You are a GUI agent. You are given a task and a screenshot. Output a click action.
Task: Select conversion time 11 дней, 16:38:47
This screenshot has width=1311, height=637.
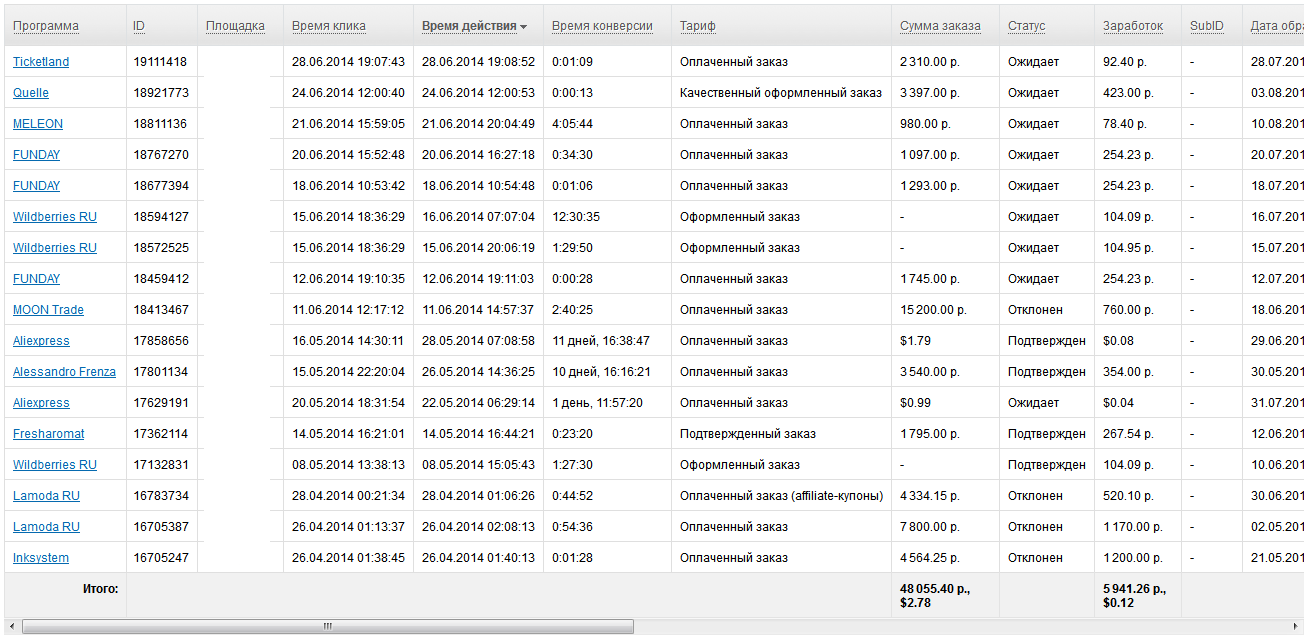click(x=601, y=341)
